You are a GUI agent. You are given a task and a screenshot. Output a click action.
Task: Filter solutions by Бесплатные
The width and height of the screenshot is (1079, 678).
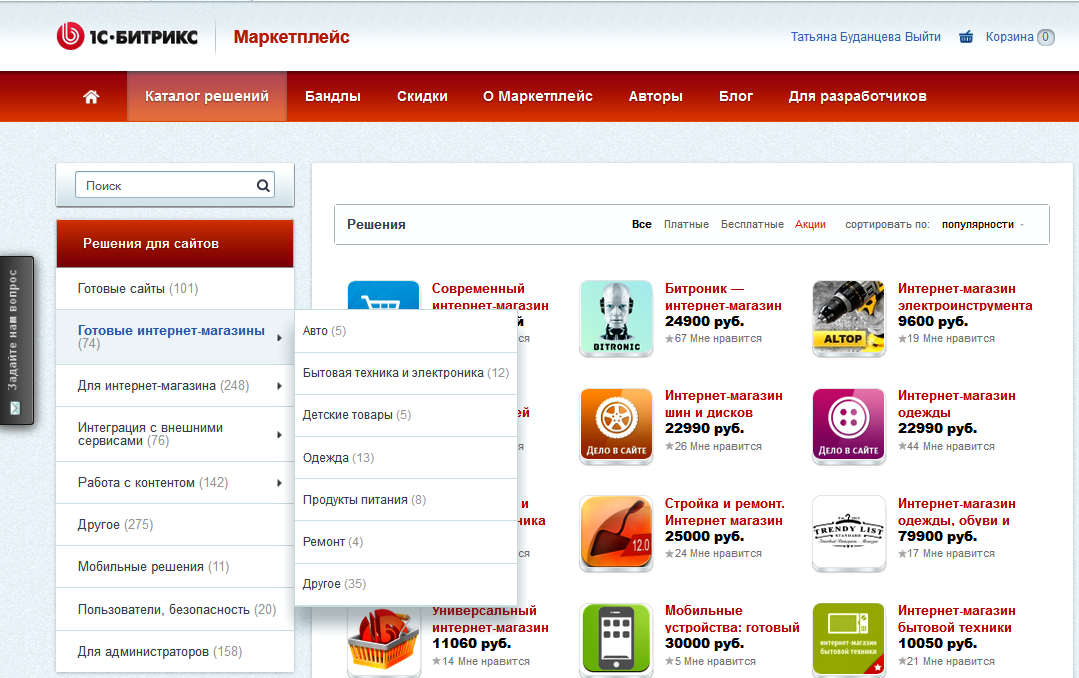(x=752, y=225)
